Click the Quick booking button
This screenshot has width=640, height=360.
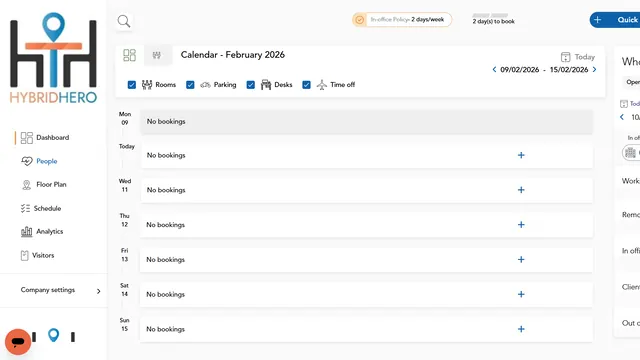pyautogui.click(x=615, y=20)
